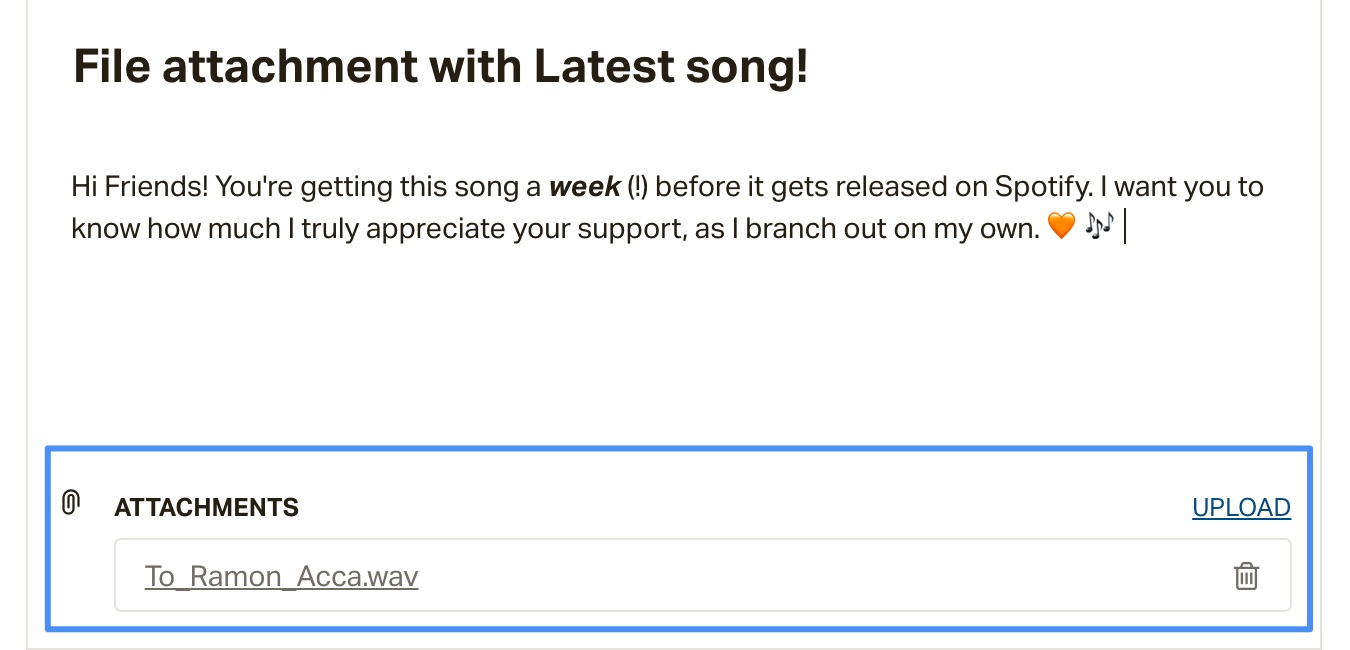Click the paperclip attachments icon
1350x650 pixels.
[70, 503]
